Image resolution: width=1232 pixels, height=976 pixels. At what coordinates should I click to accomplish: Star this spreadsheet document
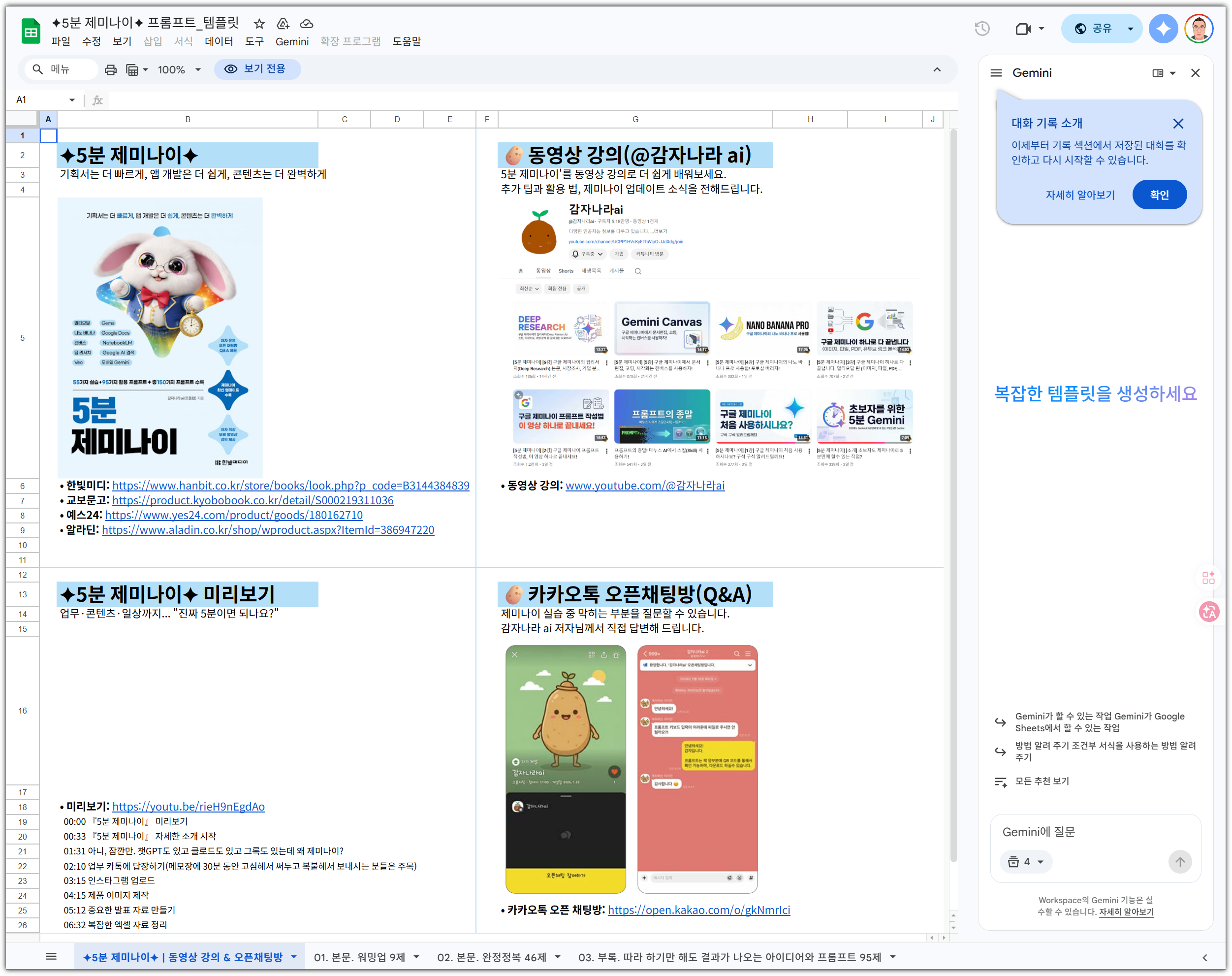[x=259, y=24]
